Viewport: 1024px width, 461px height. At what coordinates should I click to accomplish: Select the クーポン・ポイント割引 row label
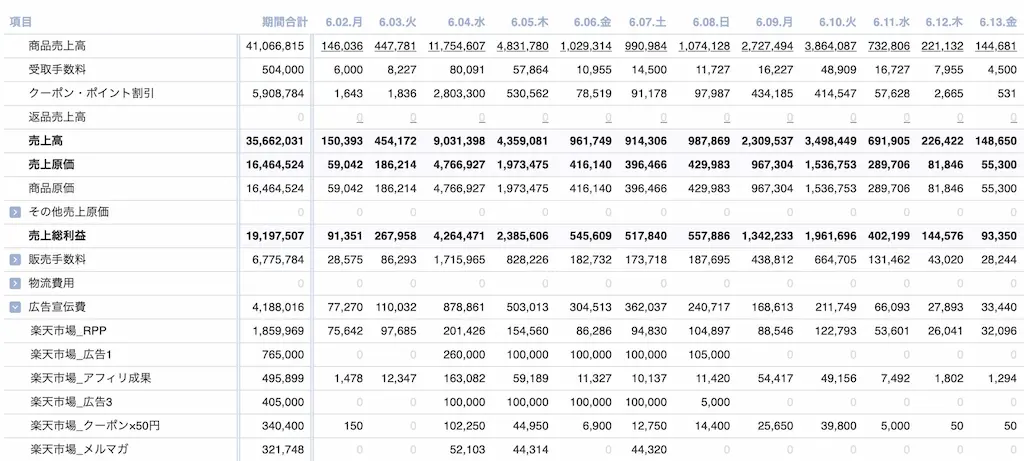(91, 93)
